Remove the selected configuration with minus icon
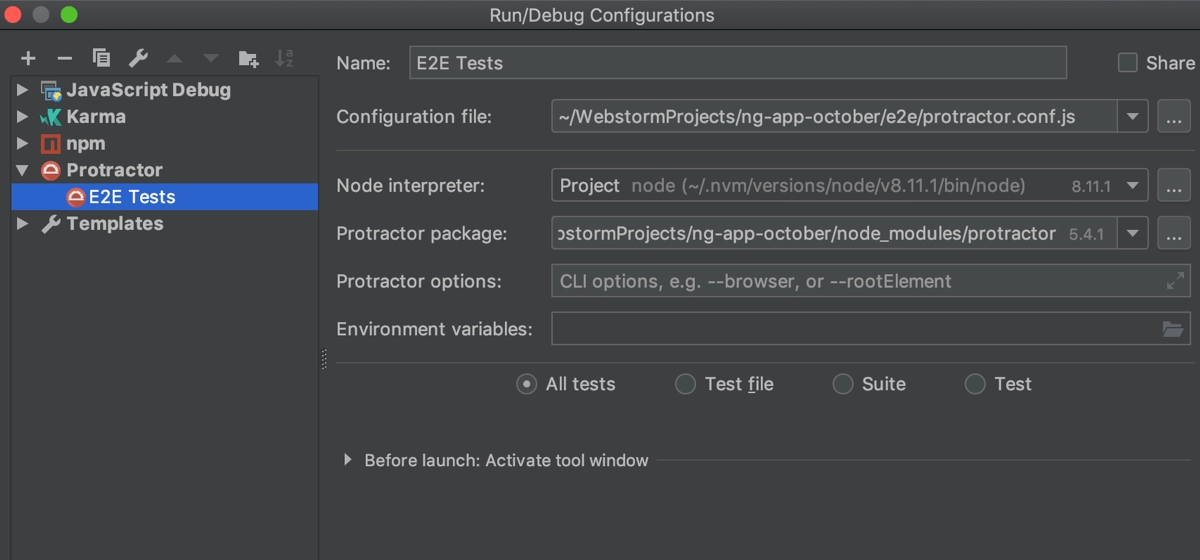Screen dimensions: 1200x560 [x=64, y=59]
